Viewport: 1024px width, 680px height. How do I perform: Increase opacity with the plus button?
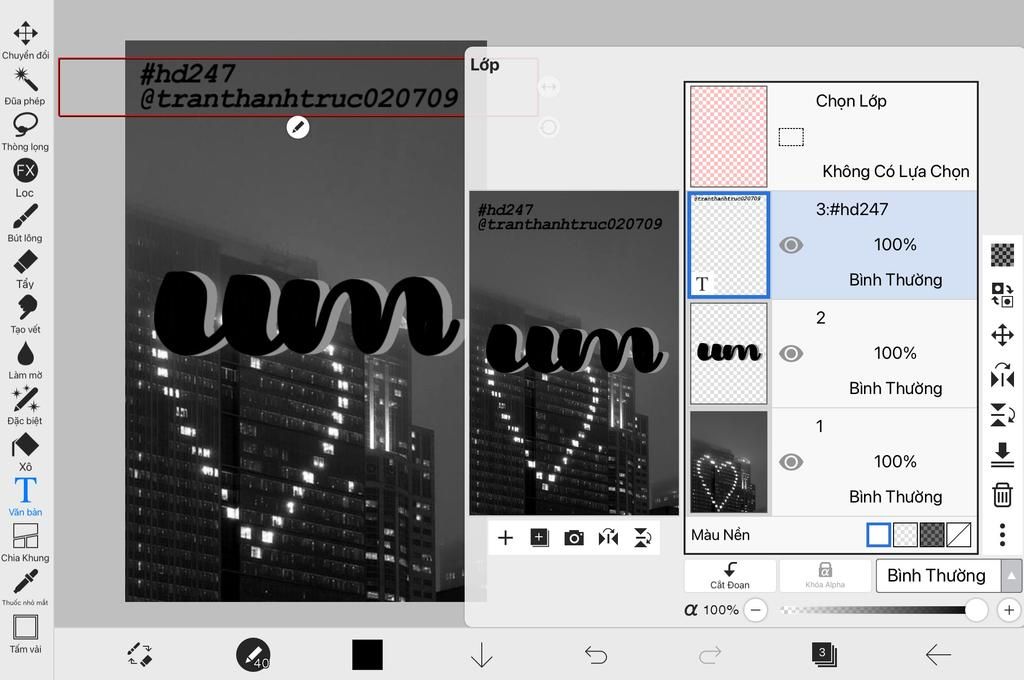point(1009,610)
